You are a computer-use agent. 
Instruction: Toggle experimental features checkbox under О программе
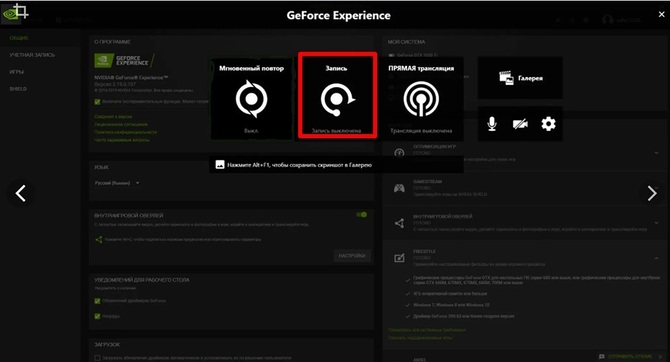pos(97,102)
